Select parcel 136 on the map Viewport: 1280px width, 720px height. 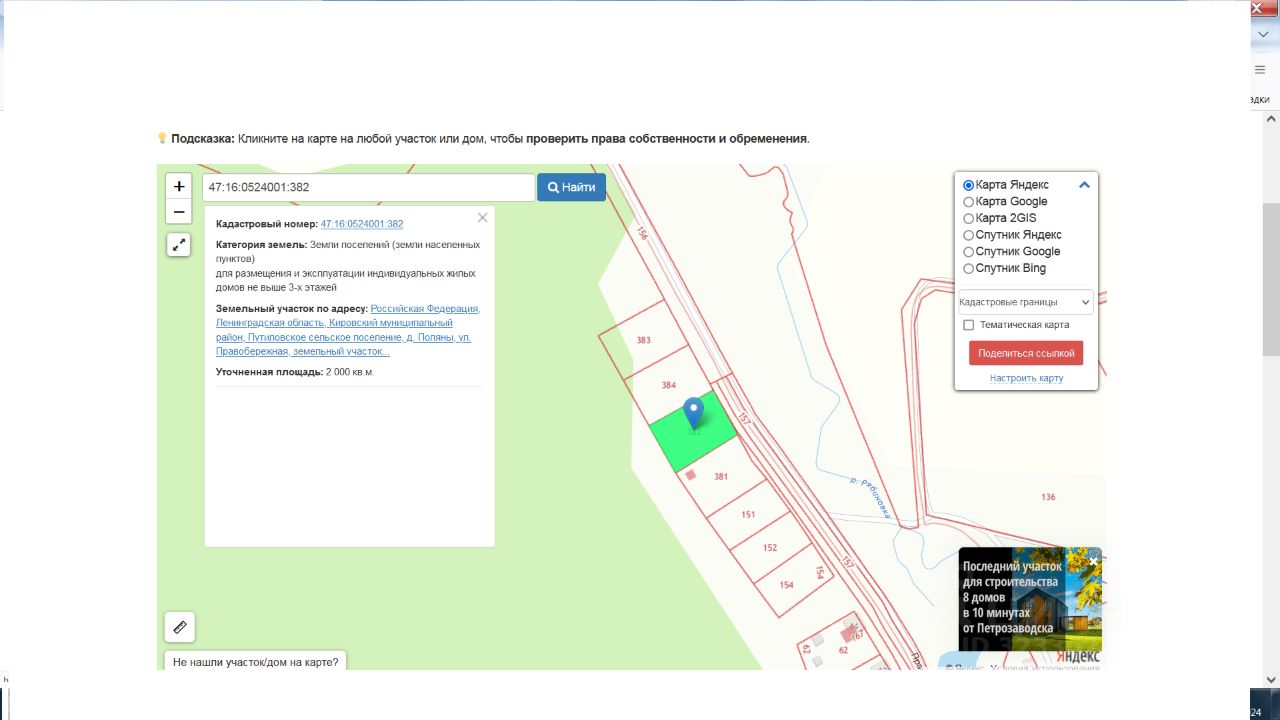[x=1048, y=497]
